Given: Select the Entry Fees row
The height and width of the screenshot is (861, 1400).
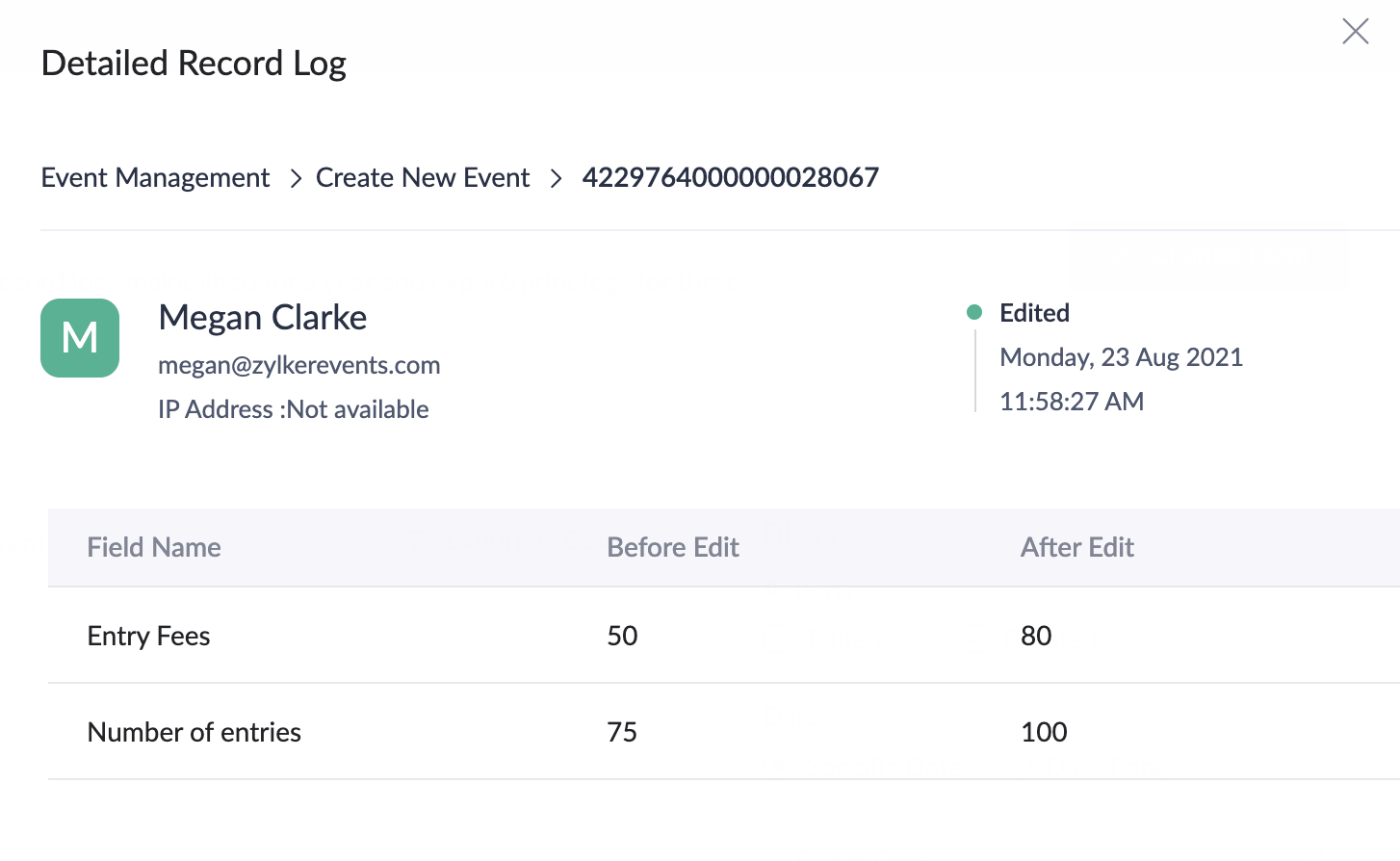Looking at the screenshot, I should [148, 636].
